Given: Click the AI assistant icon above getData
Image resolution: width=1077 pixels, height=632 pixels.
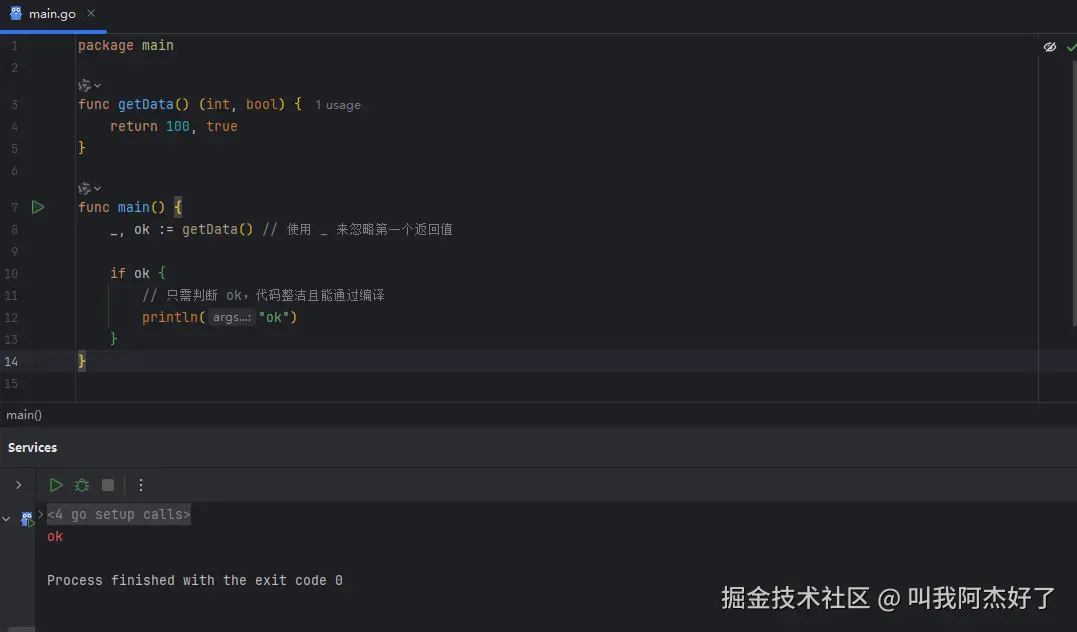Looking at the screenshot, I should pyautogui.click(x=85, y=86).
